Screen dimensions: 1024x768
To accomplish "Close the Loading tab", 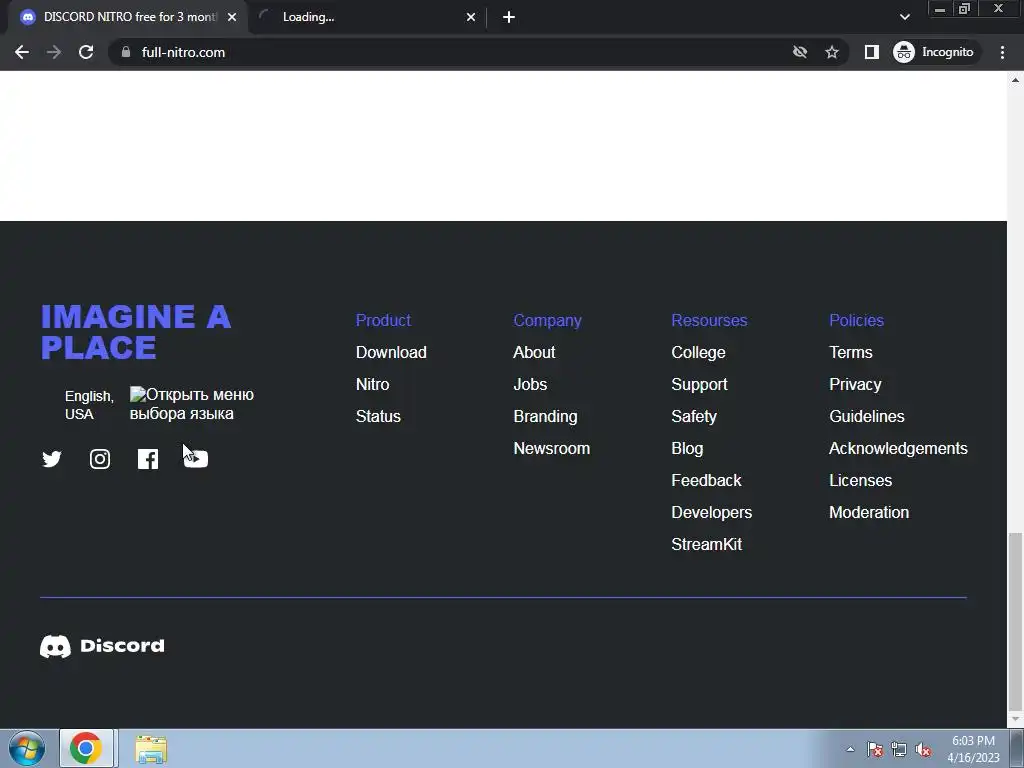I will 471,17.
